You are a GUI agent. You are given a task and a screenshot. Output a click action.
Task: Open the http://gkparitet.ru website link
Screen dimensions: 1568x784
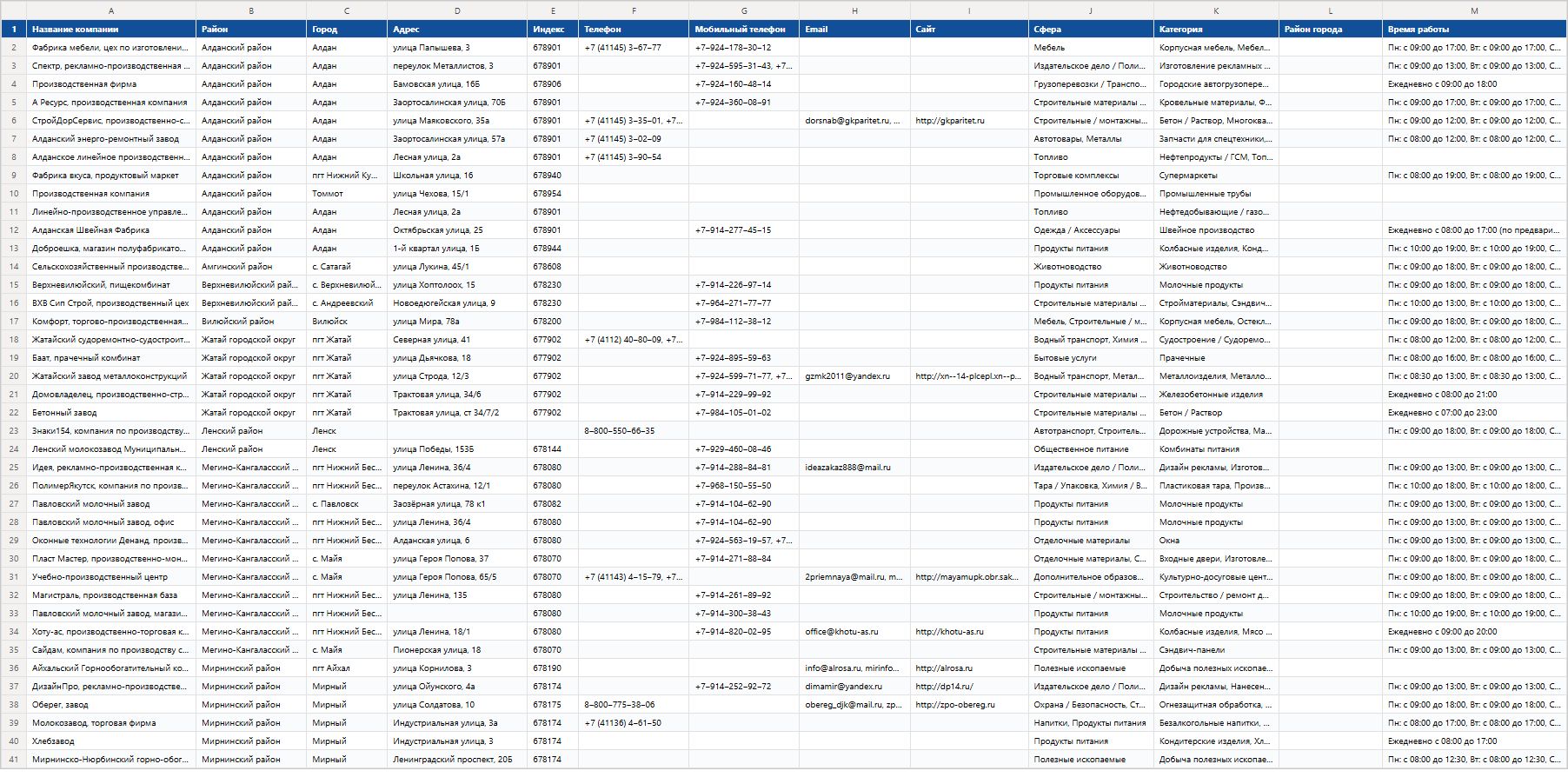[950, 121]
